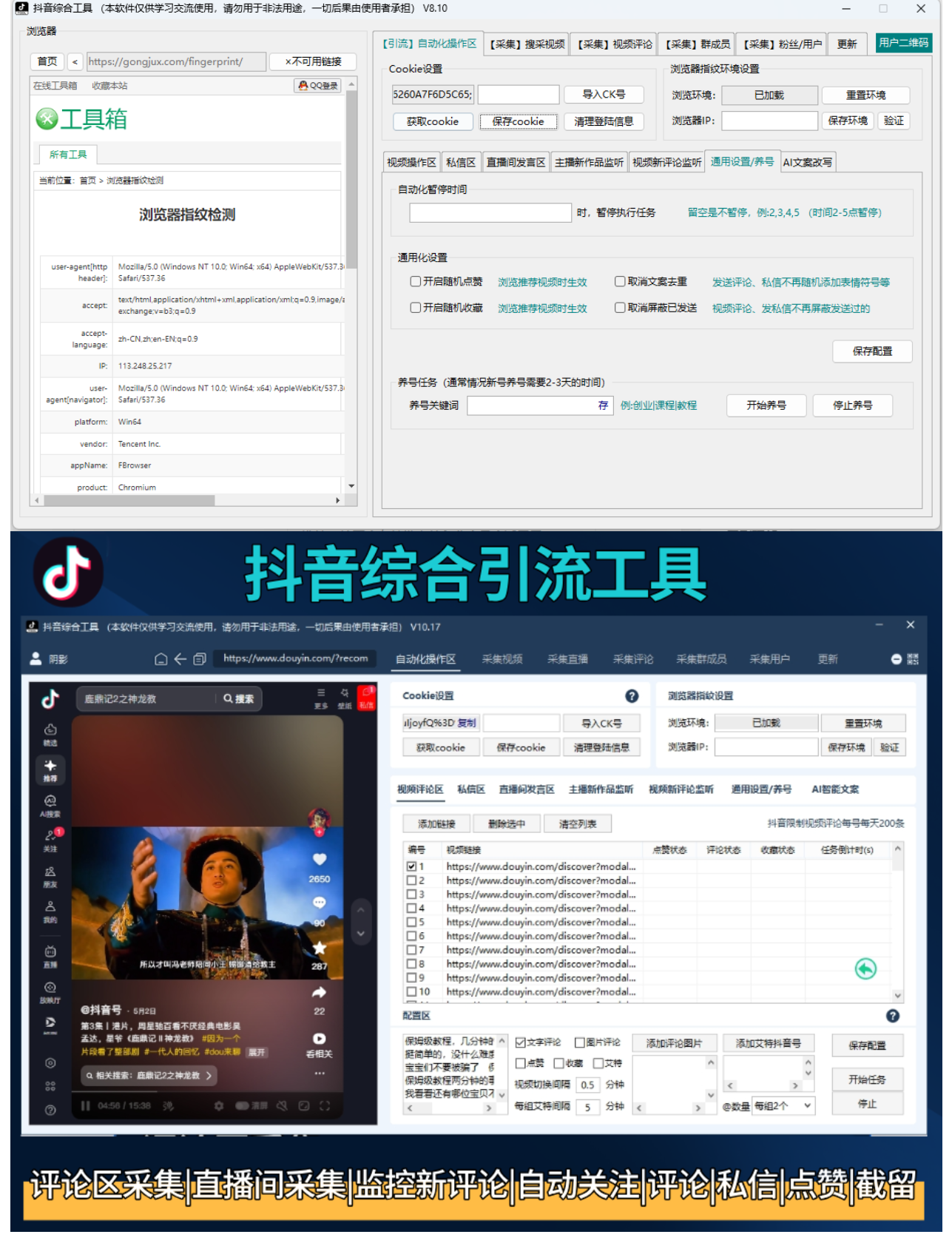The height and width of the screenshot is (1240, 952).
Task: Open the red 私信 message icon
Action: tap(366, 698)
